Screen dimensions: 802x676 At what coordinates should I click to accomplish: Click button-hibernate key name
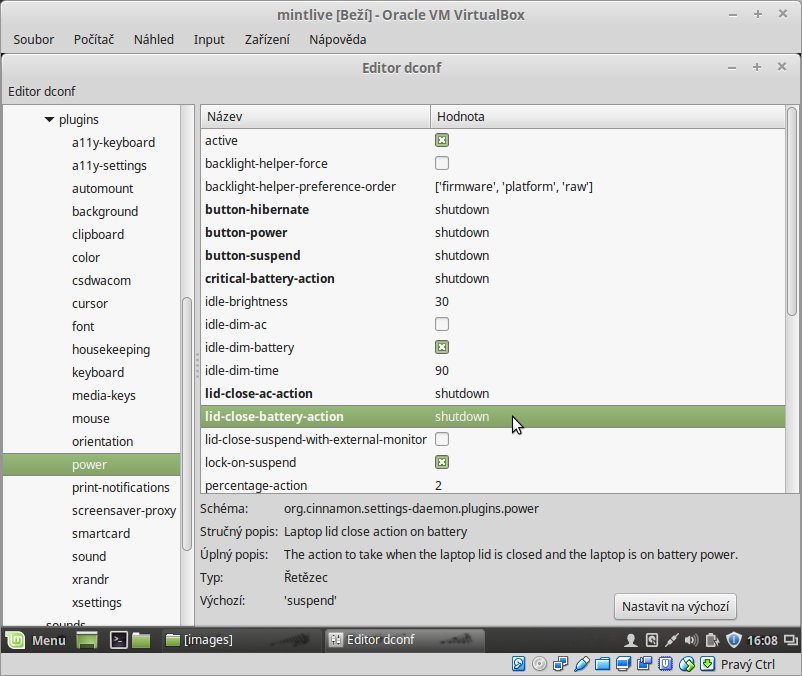tap(257, 210)
